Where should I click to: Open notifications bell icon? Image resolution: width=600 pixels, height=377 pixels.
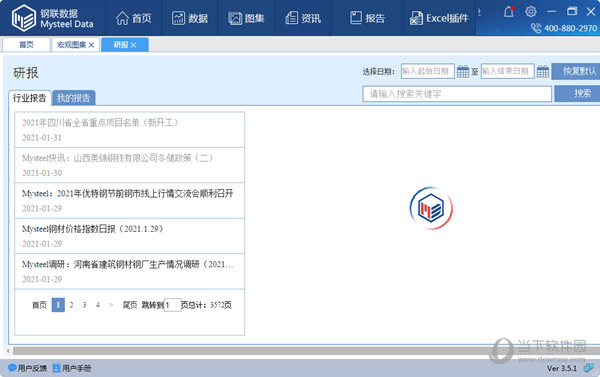pos(509,11)
